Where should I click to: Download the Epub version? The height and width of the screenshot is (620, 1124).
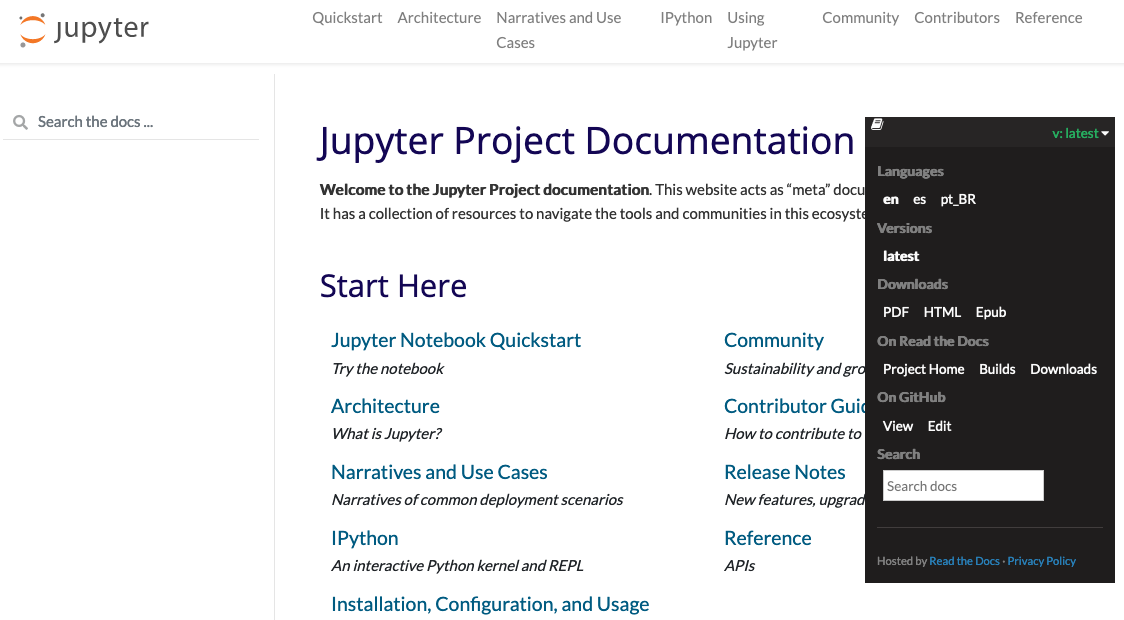991,313
